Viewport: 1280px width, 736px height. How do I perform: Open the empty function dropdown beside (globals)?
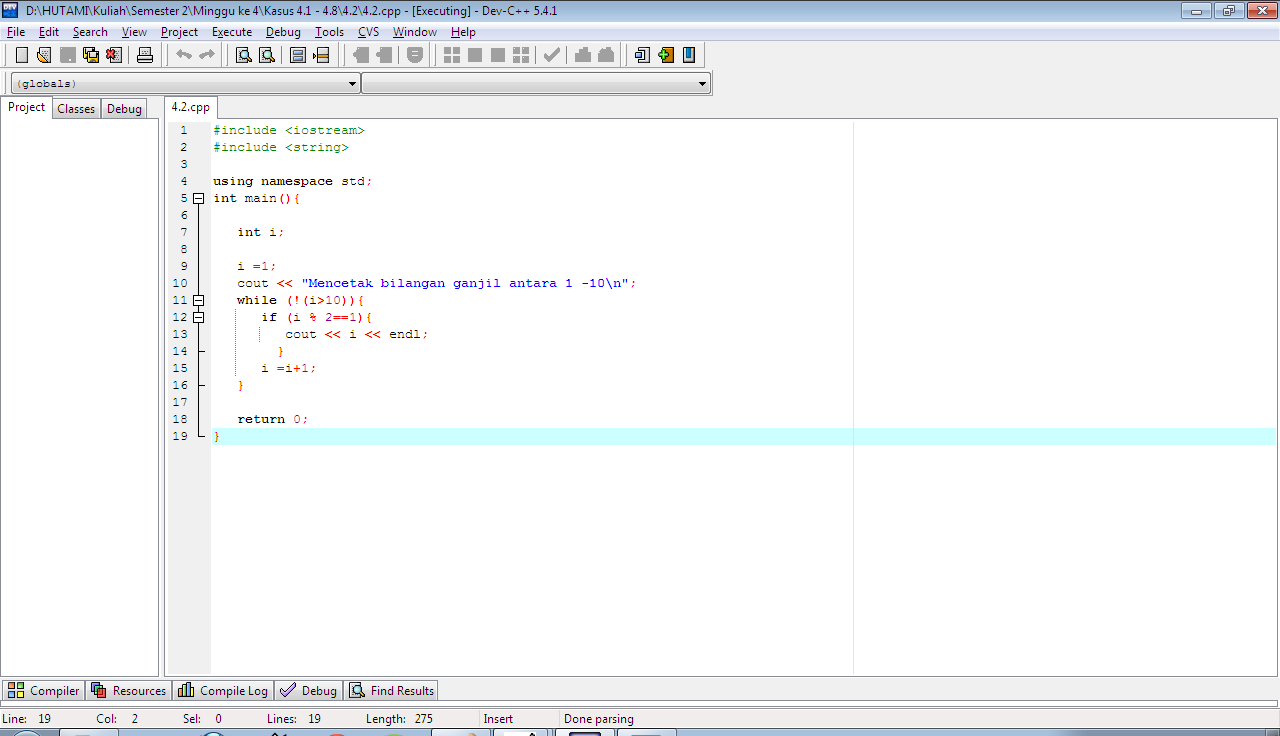pos(536,84)
